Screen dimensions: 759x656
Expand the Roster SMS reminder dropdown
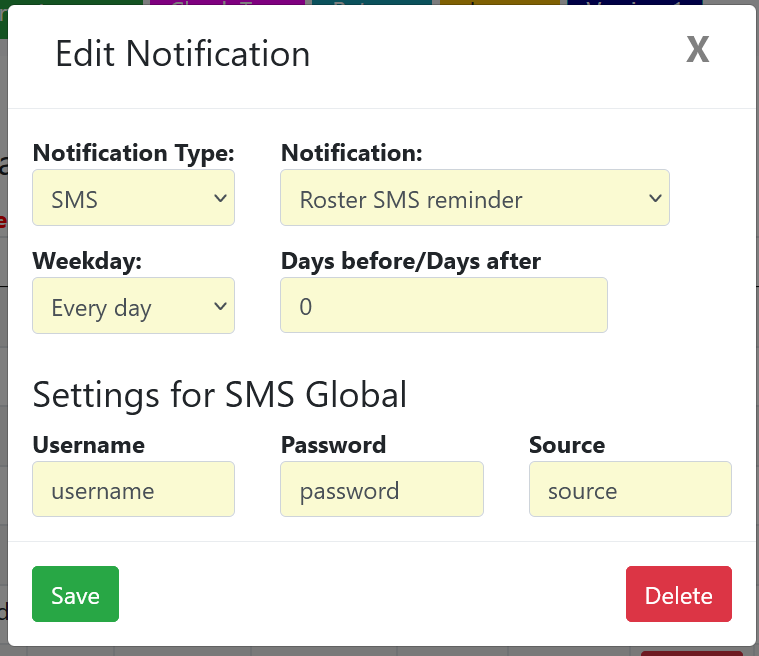475,198
